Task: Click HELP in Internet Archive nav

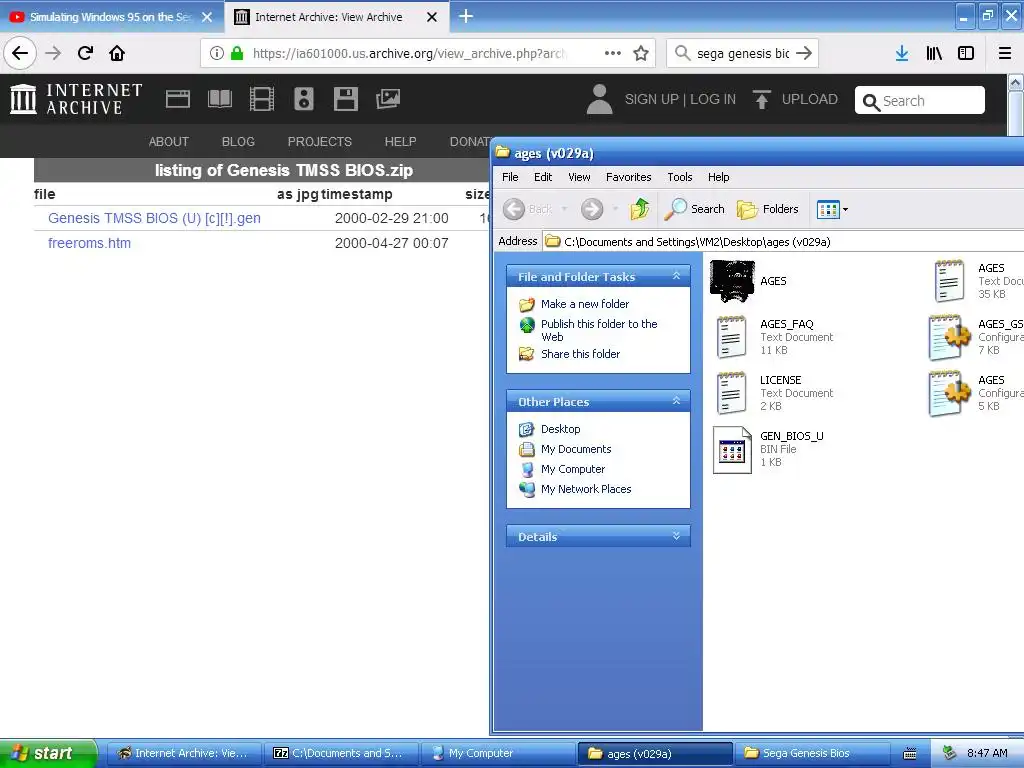Action: coord(400,142)
